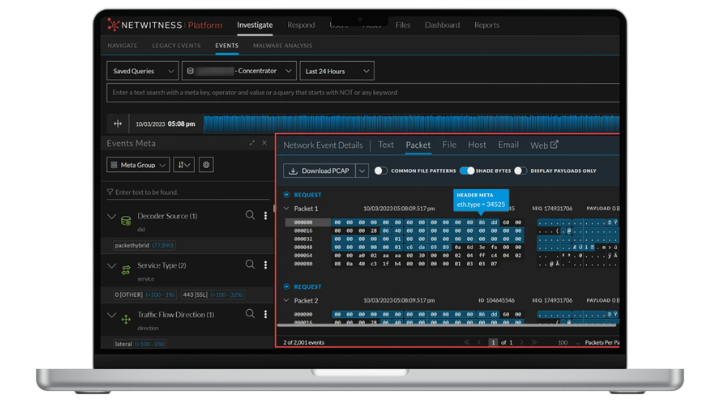
Task: Open the Concentrator service dropdown
Action: [239, 71]
